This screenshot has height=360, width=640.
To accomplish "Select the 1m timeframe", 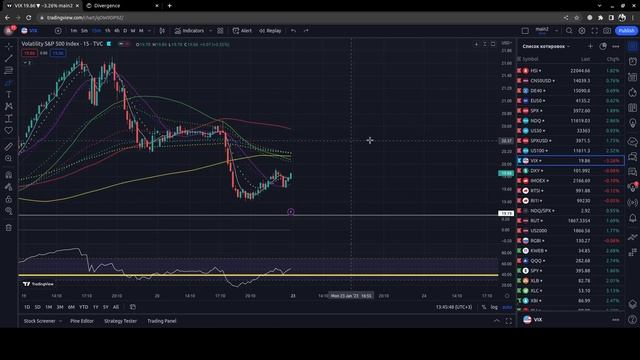I will [73, 31].
